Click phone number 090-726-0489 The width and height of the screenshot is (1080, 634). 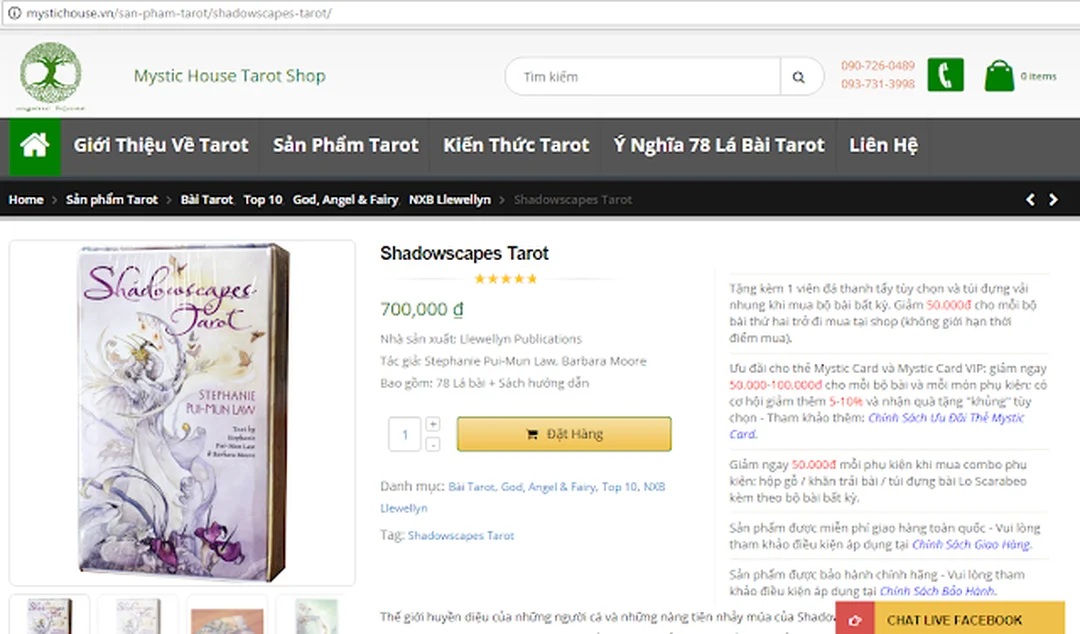tap(878, 65)
